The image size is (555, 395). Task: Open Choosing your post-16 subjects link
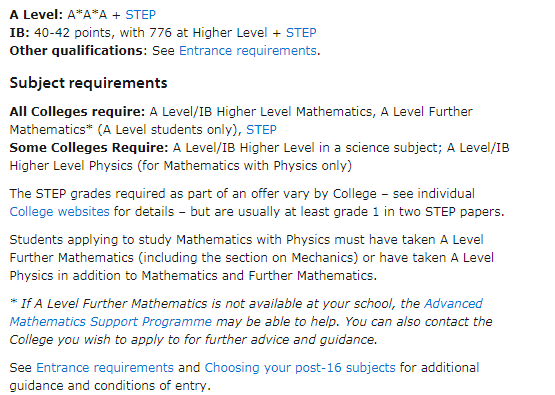300,368
